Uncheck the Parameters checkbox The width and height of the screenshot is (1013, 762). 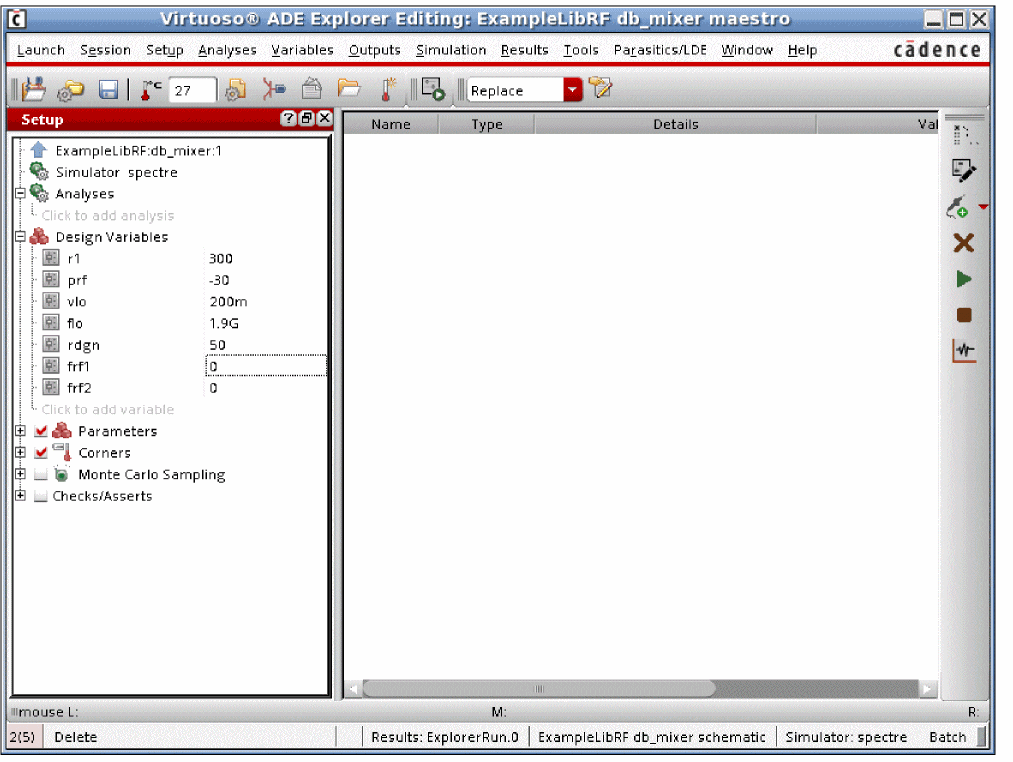[x=41, y=432]
